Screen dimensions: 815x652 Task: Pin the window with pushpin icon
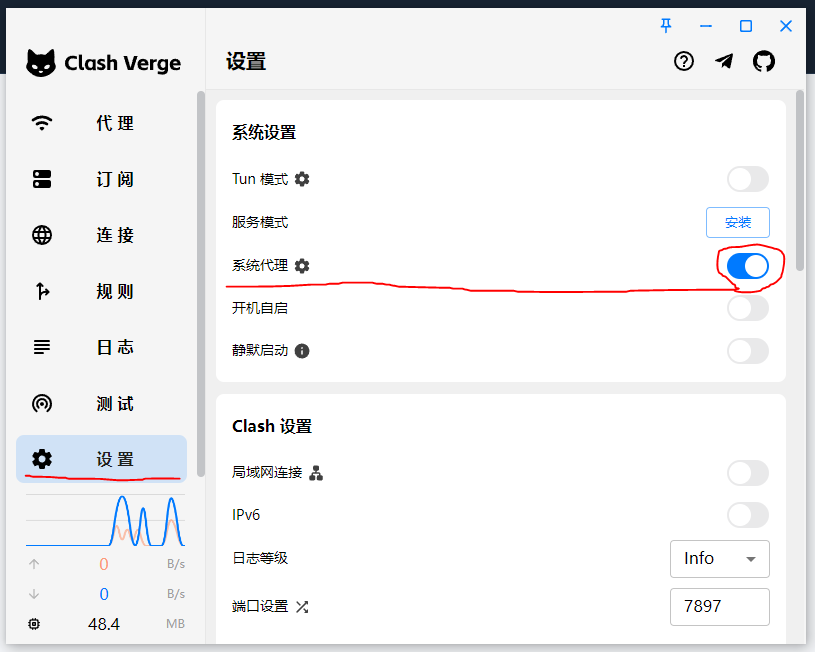[666, 26]
